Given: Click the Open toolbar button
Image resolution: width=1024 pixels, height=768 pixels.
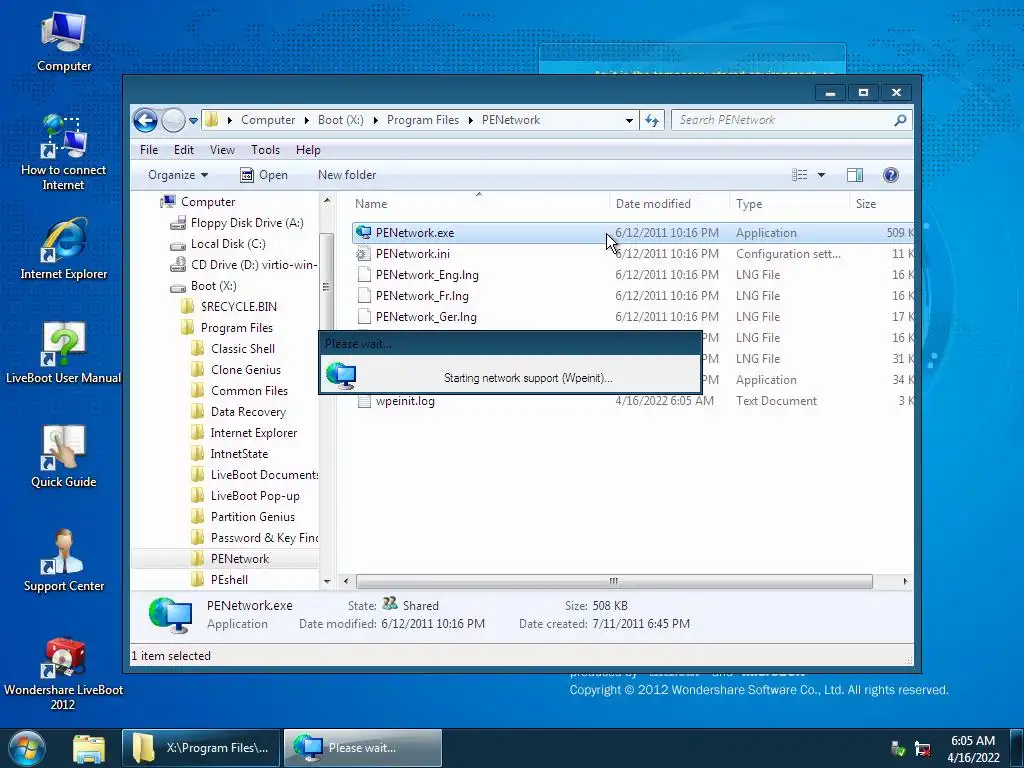Looking at the screenshot, I should [264, 175].
